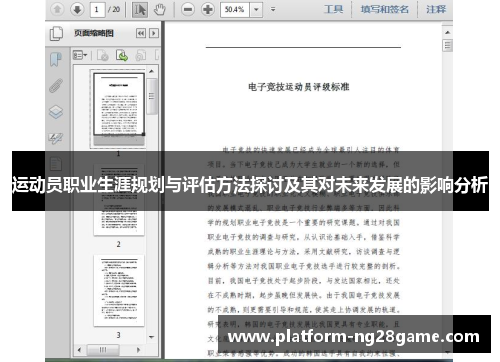Zoom in with the plus button
Image resolution: width=500 pixels, height=362 pixels.
208,9
